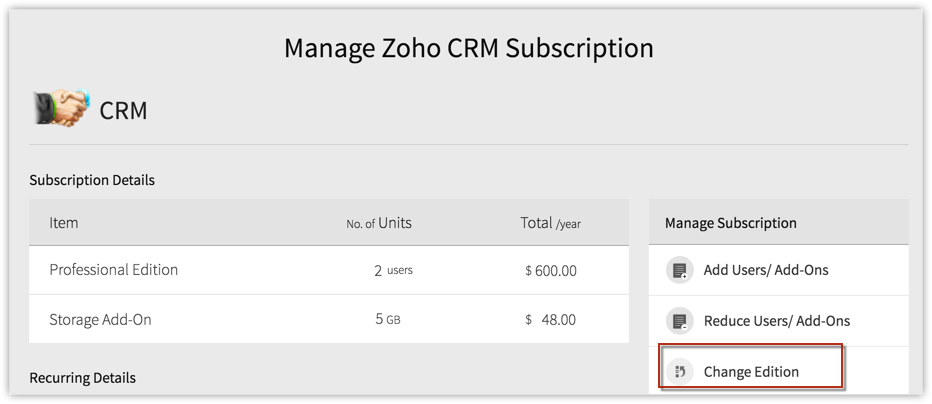
Task: Click the Subscription Details section heading
Action: click(x=92, y=180)
